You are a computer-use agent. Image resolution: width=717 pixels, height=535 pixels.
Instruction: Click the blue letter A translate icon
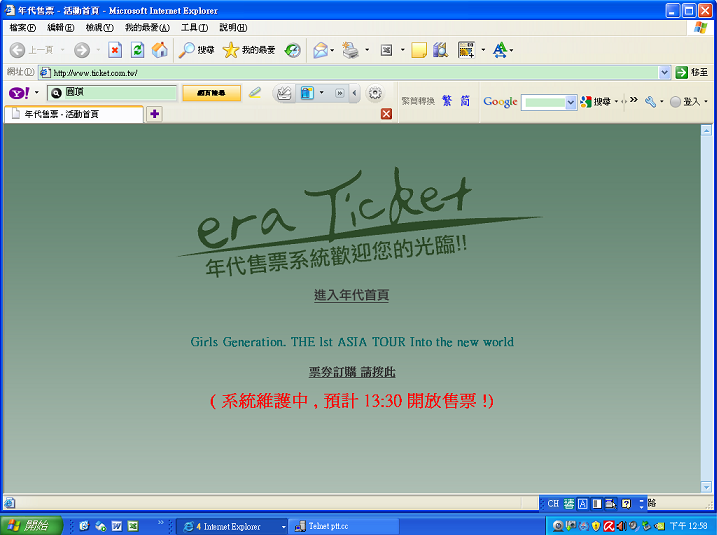click(500, 50)
